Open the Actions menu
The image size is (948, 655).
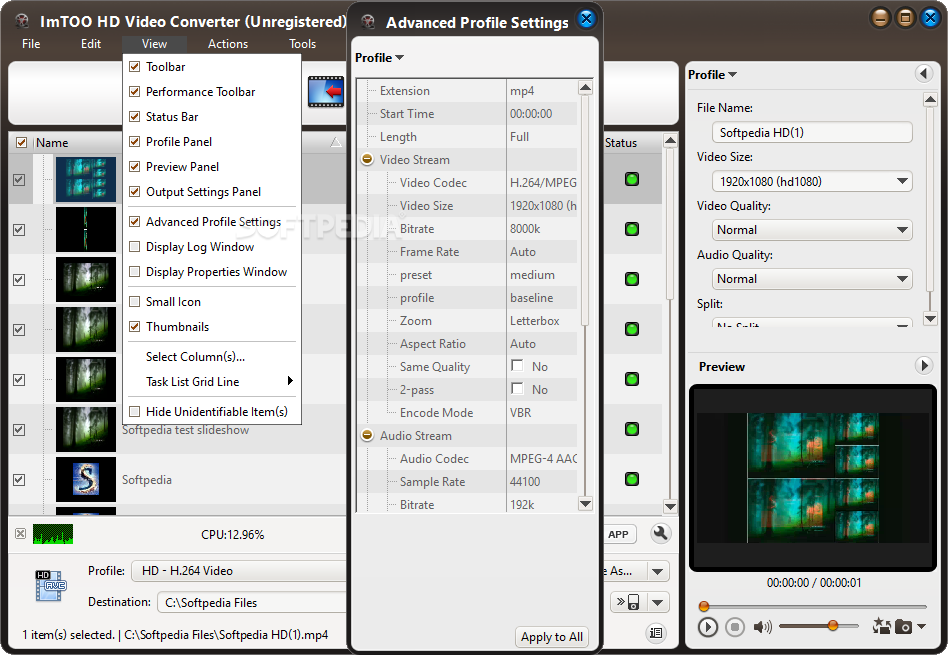227,44
